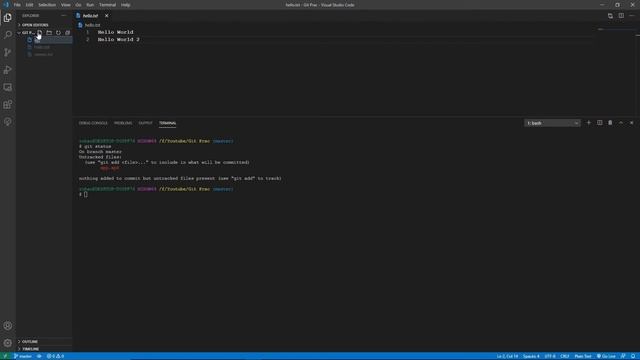This screenshot has height=360, width=640.
Task: Open the Explorer view in activity bar
Action: pyautogui.click(x=7, y=18)
